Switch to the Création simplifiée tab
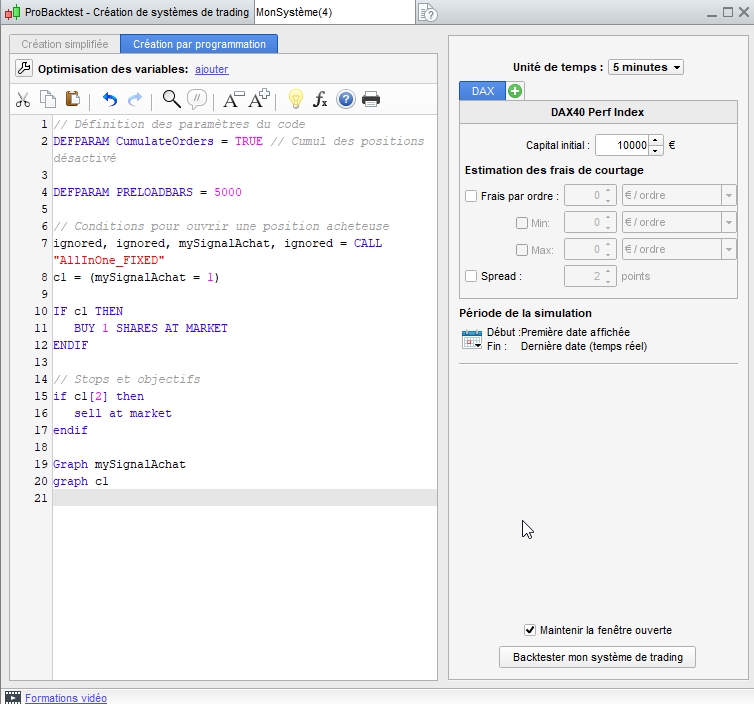Viewport: 754px width, 704px height. pos(65,44)
